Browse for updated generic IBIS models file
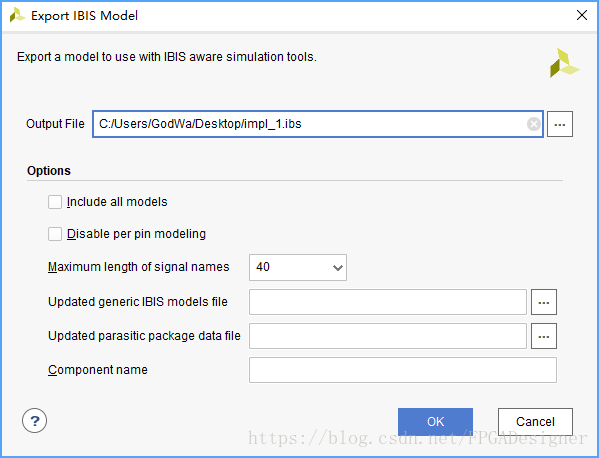The image size is (599, 458). click(544, 302)
